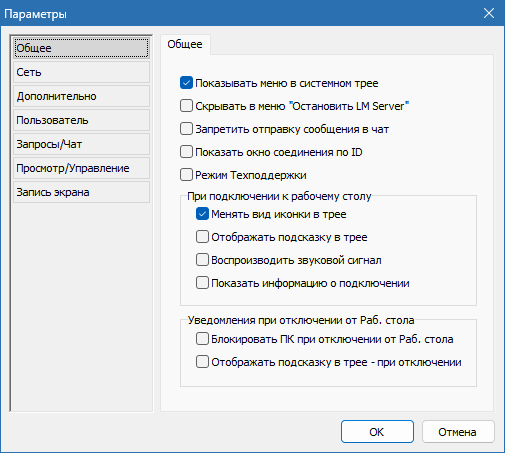The height and width of the screenshot is (453, 505).
Task: Uncheck 'Менять вид иконки в трее'
Action: (x=202, y=214)
